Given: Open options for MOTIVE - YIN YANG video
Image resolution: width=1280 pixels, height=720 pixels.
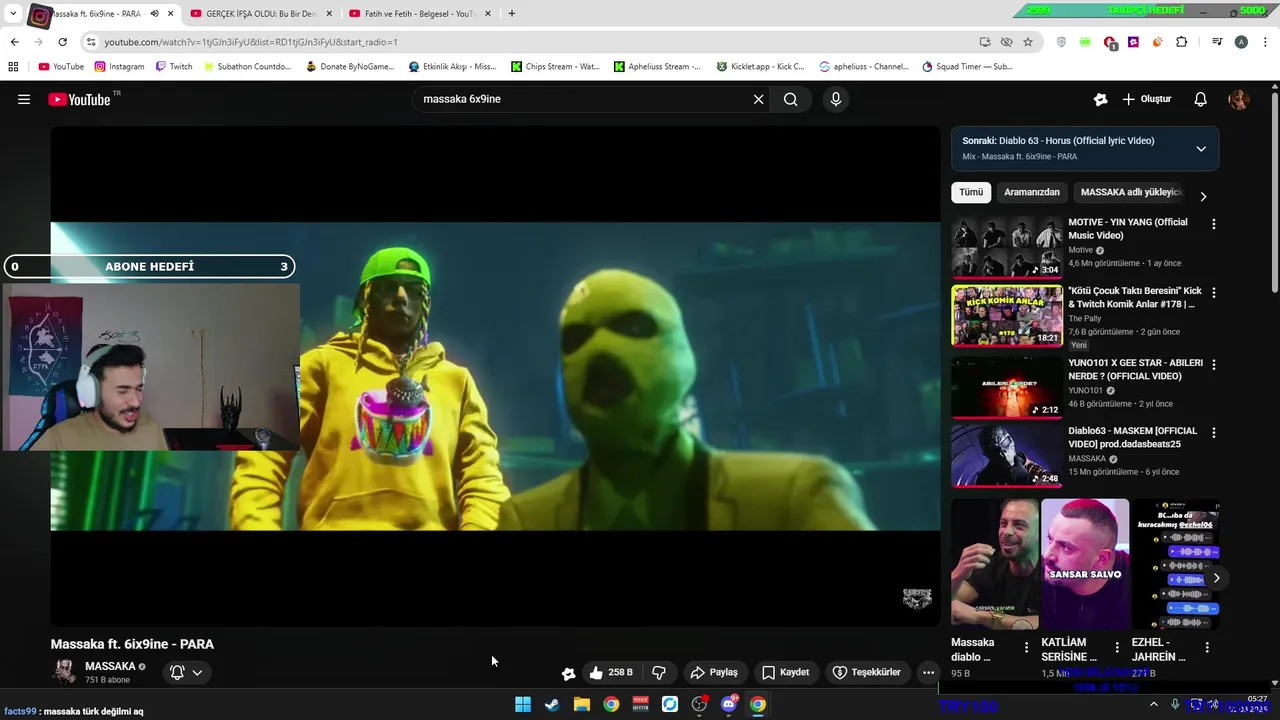Looking at the screenshot, I should coord(1214,225).
